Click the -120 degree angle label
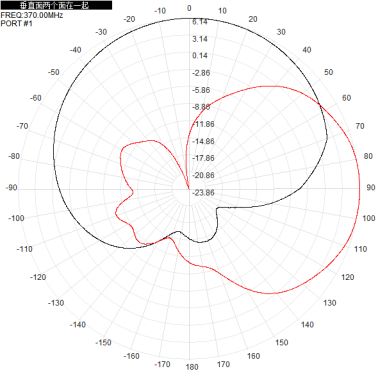The image size is (378, 378). [x=38, y=277]
